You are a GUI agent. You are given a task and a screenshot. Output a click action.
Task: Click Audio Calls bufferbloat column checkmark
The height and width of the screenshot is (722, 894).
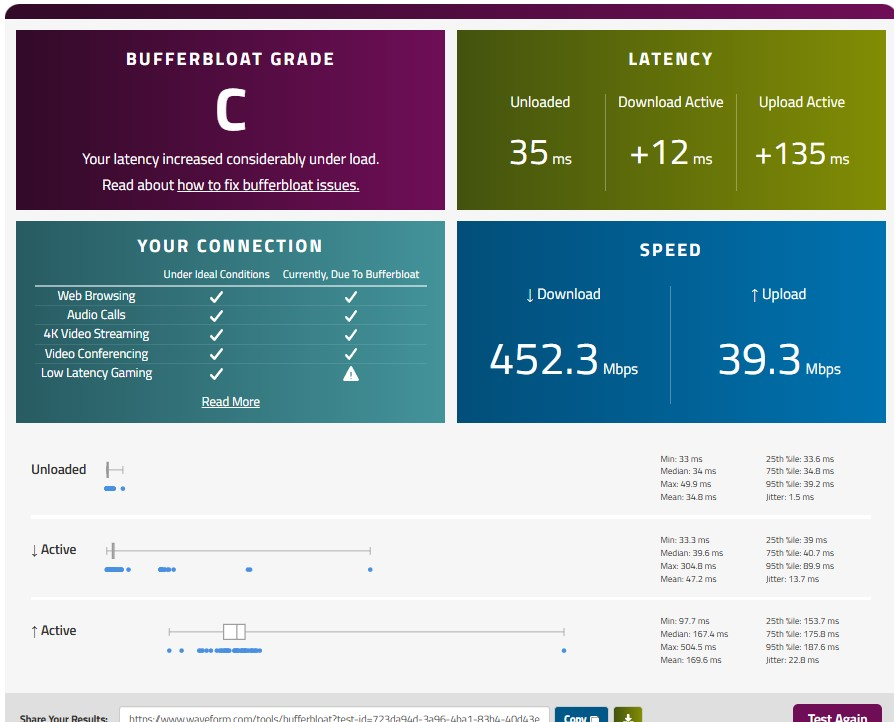point(351,315)
